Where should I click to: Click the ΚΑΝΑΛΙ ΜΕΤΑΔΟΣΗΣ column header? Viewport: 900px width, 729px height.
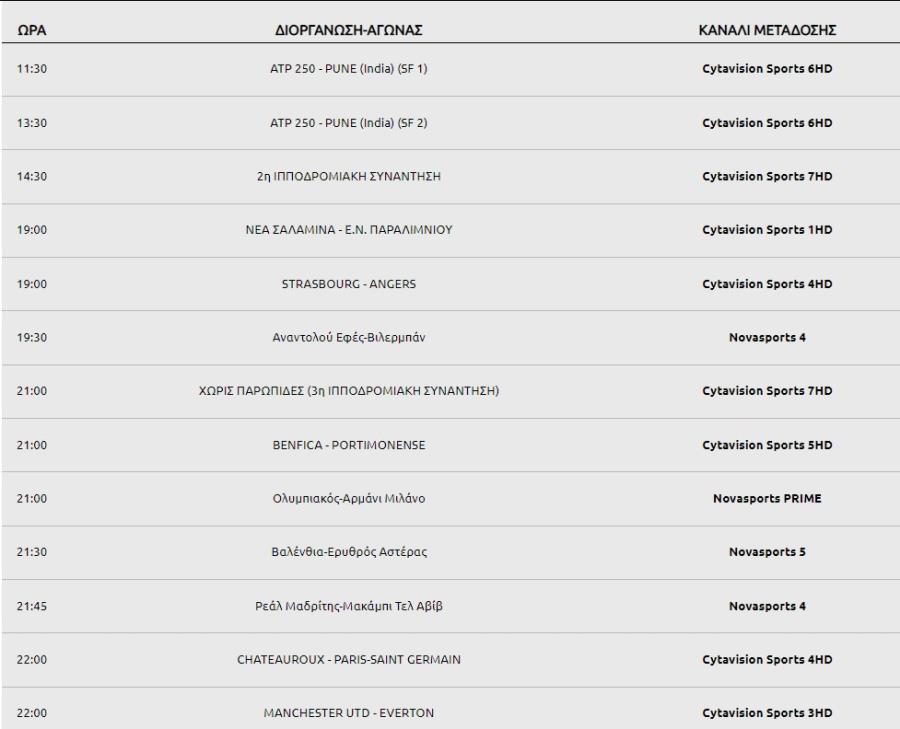pyautogui.click(x=767, y=30)
